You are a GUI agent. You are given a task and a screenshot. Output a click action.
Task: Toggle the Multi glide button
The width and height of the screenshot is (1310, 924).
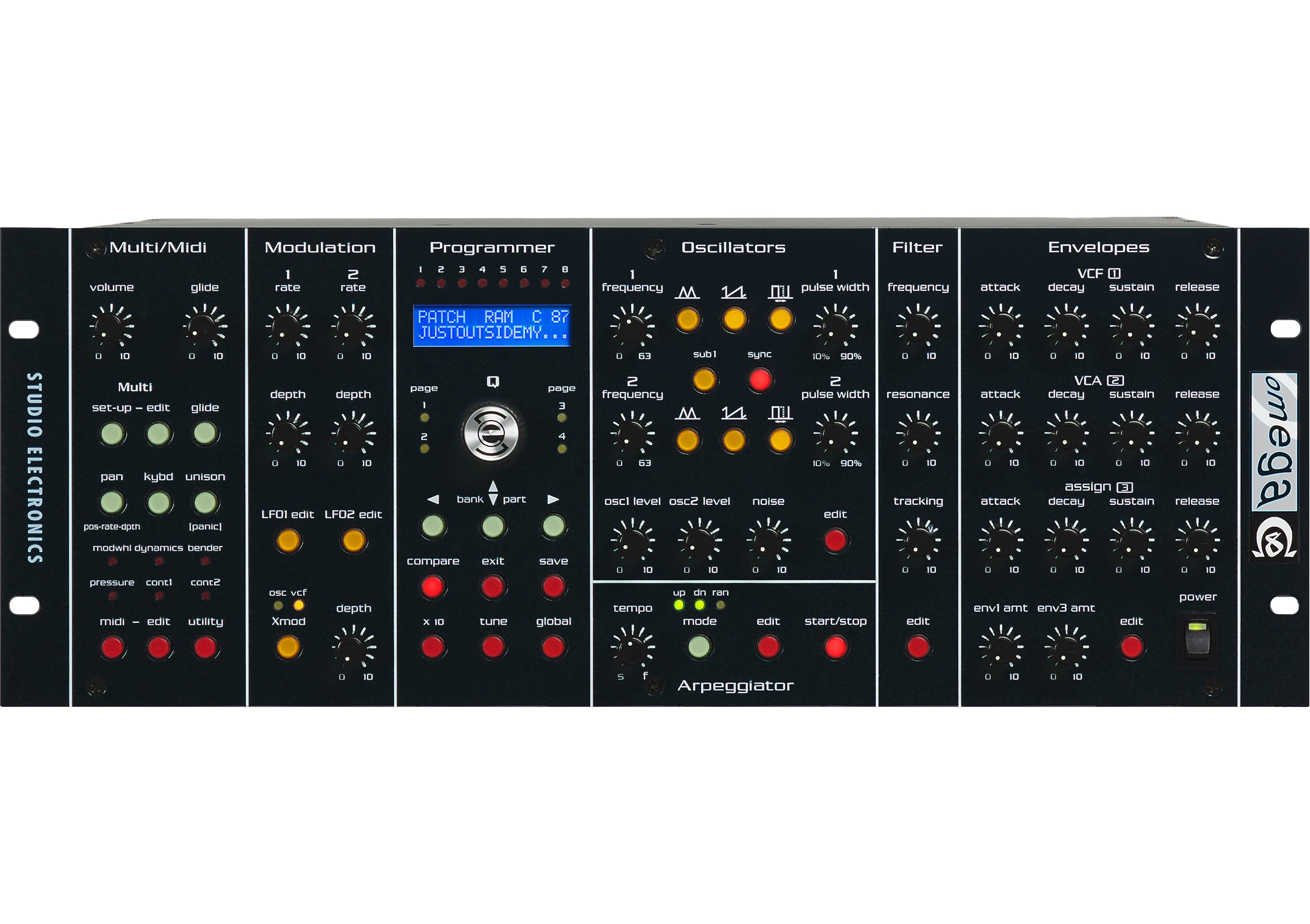(x=205, y=434)
